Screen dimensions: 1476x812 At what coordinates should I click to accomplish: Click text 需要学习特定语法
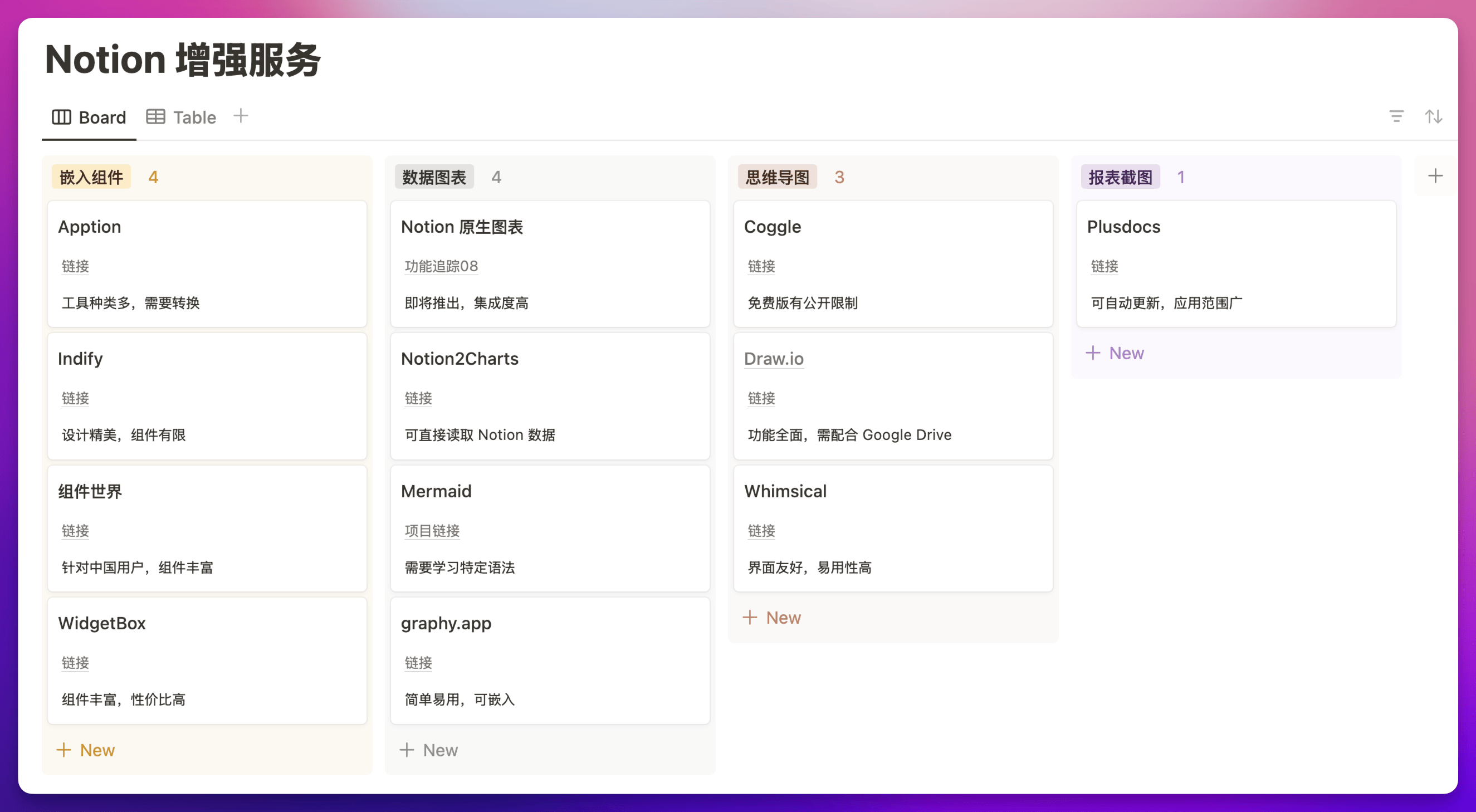pos(460,568)
